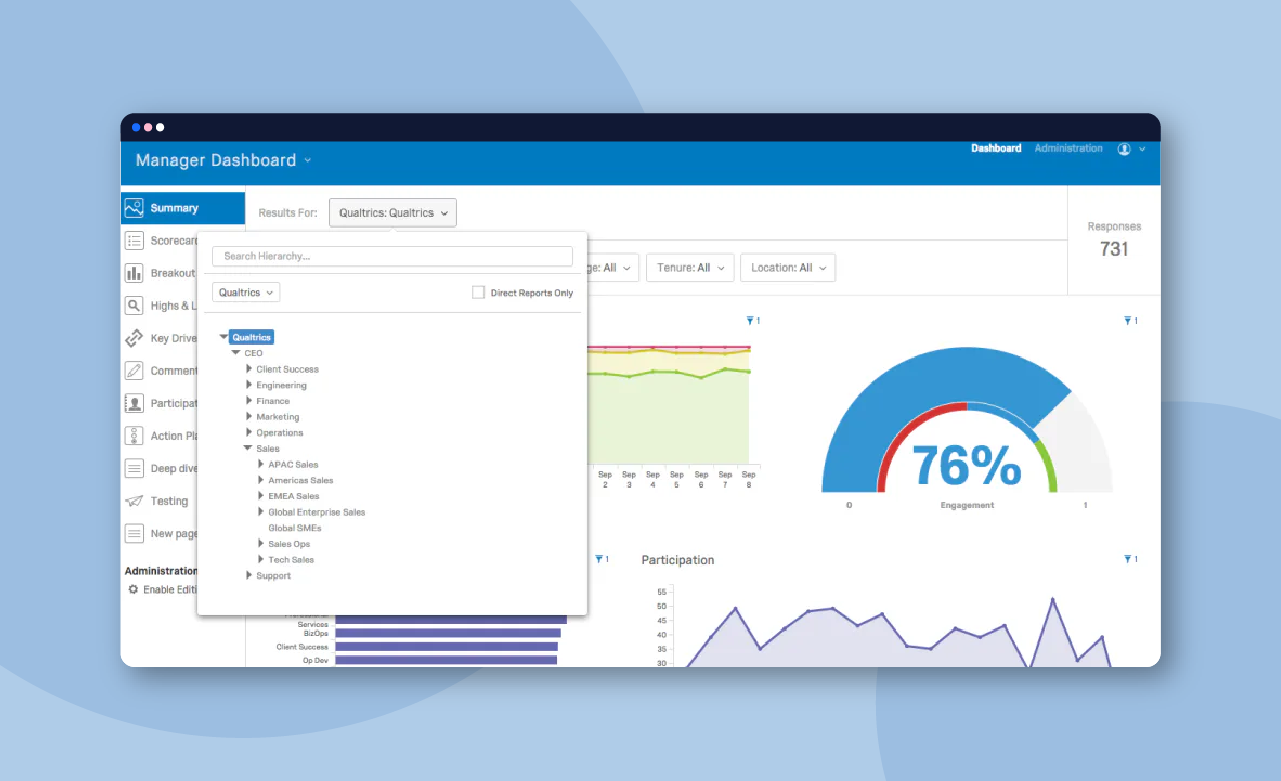This screenshot has height=781, width=1281.
Task: Click the filter icon above the trend chart
Action: (x=751, y=320)
